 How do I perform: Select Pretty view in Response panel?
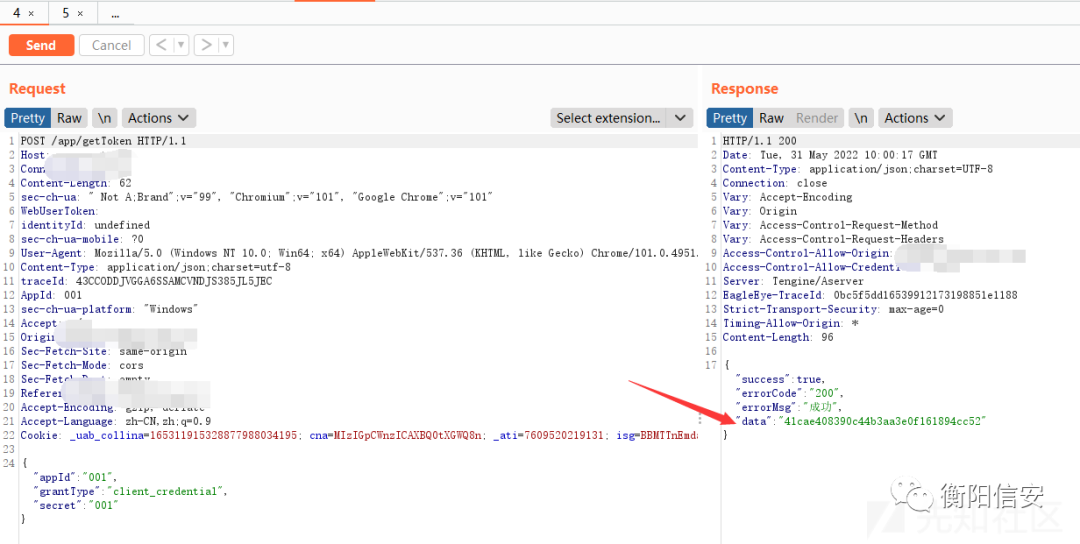coord(729,118)
